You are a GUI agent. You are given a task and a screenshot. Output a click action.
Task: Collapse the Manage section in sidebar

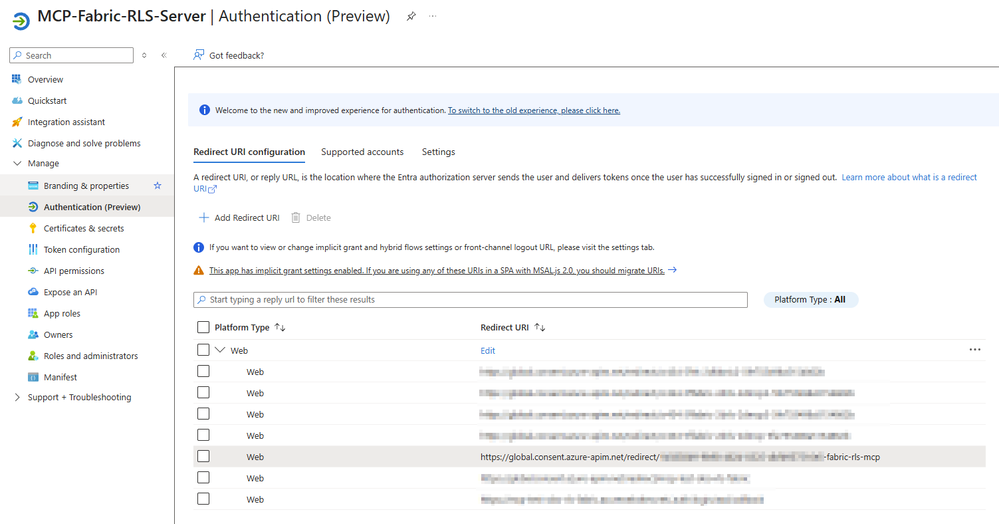pyautogui.click(x=17, y=163)
